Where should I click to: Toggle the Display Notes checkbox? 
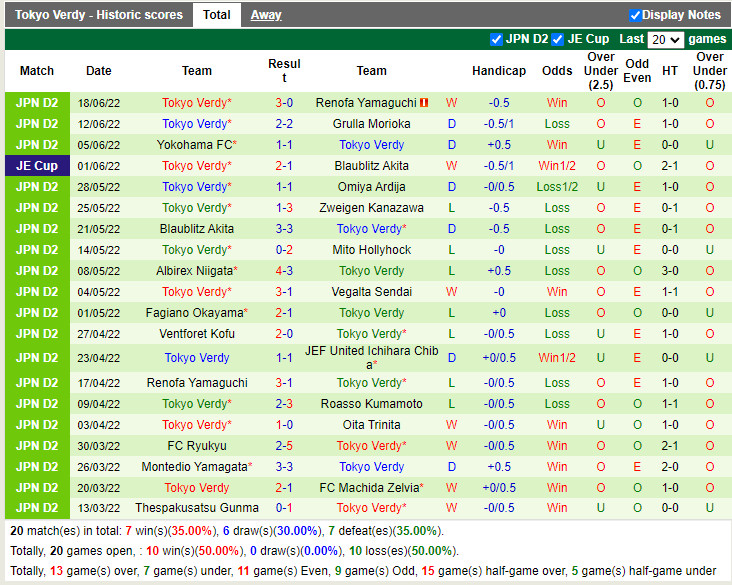pyautogui.click(x=635, y=15)
